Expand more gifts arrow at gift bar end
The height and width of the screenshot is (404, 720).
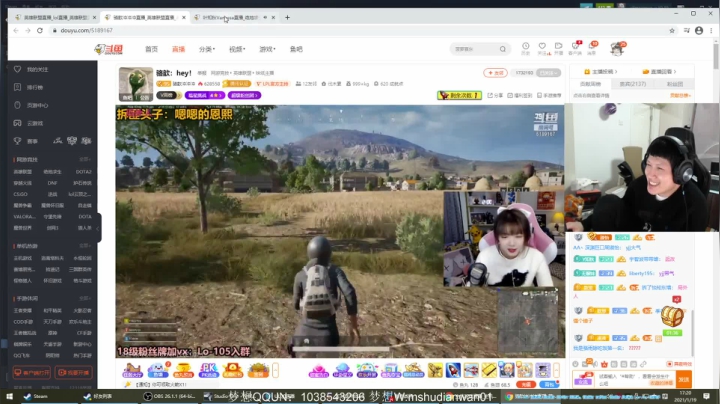[557, 370]
